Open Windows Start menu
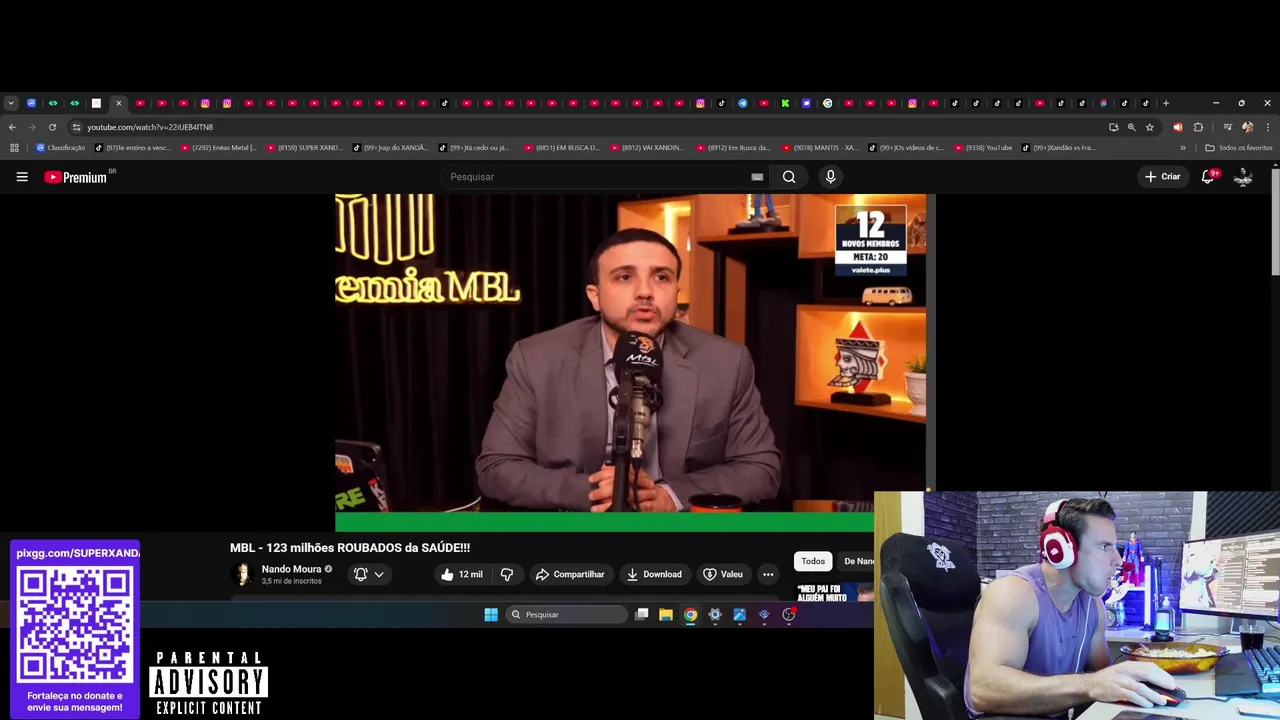Viewport: 1280px width, 720px height. (491, 615)
